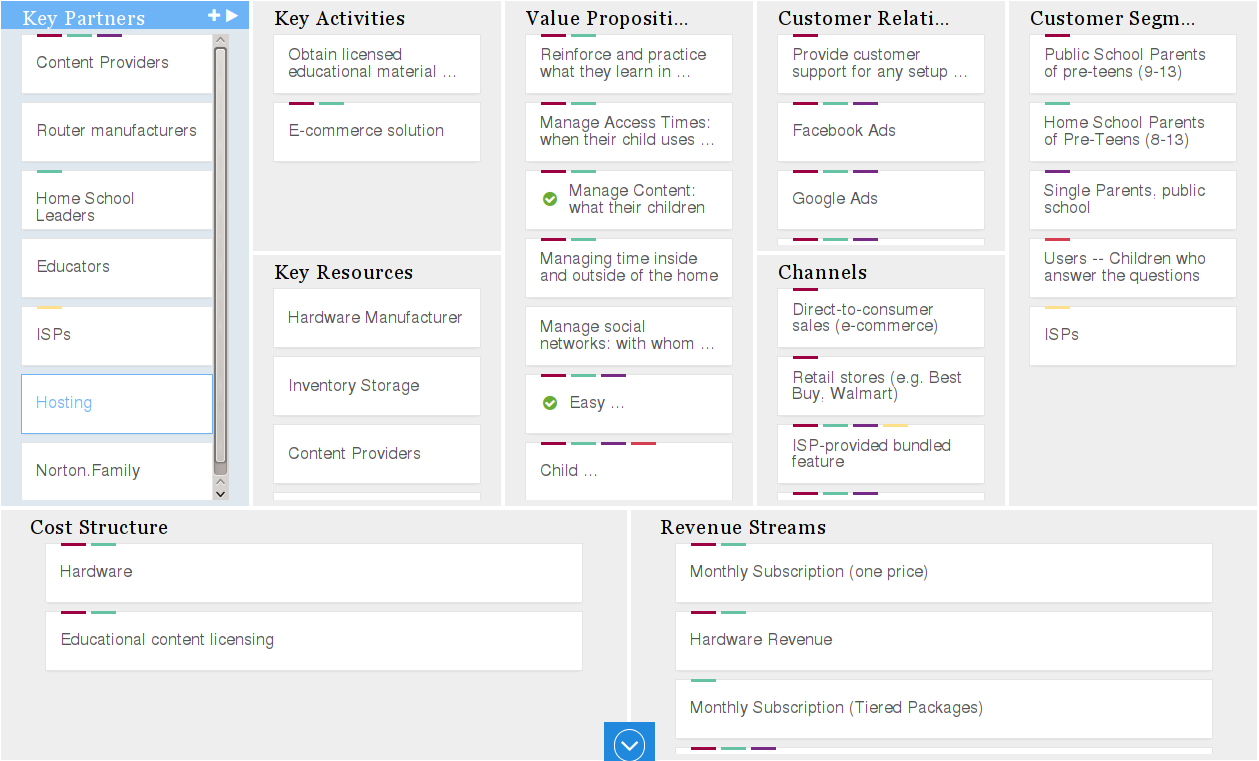Click green checkmark on the Easy card
The width and height of the screenshot is (1259, 761).
click(549, 403)
